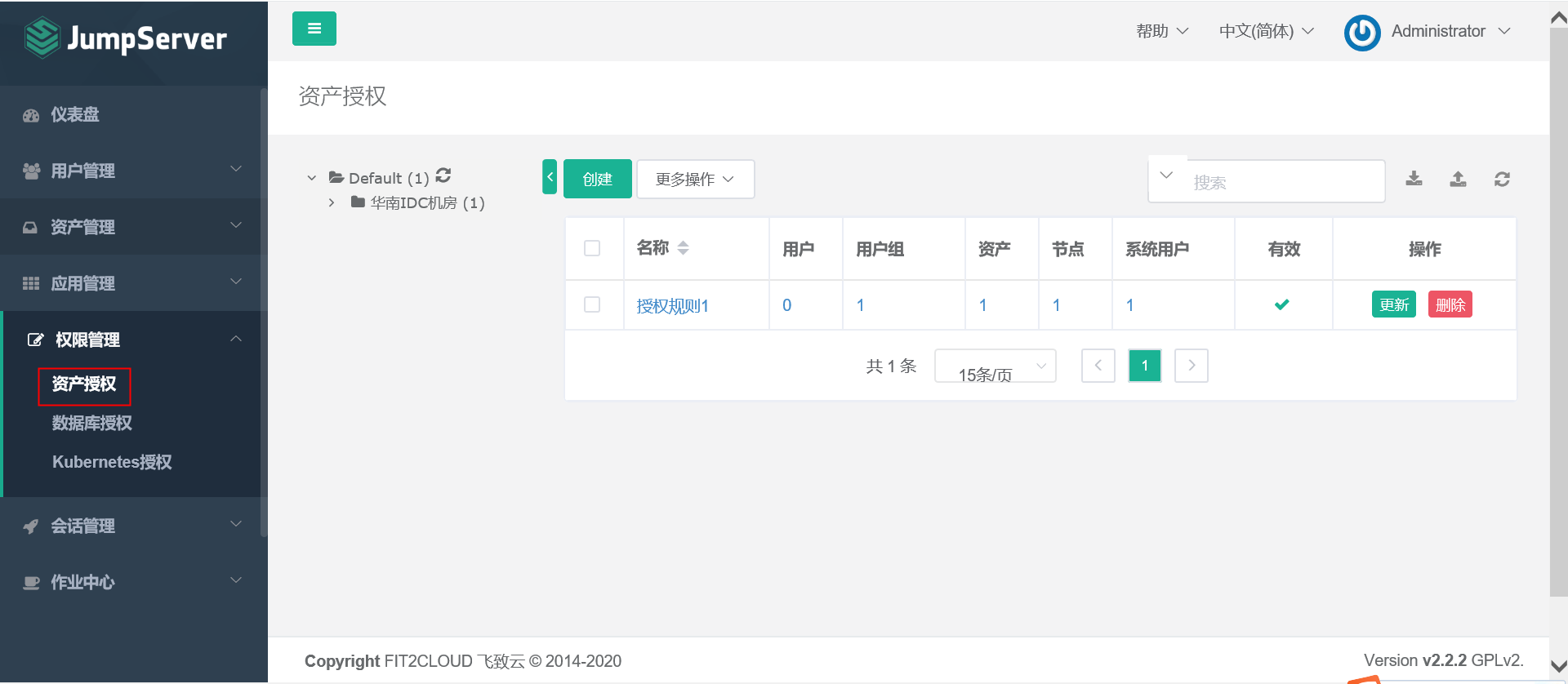The width and height of the screenshot is (1568, 684).
Task: Click the green 创建 button
Action: [597, 179]
